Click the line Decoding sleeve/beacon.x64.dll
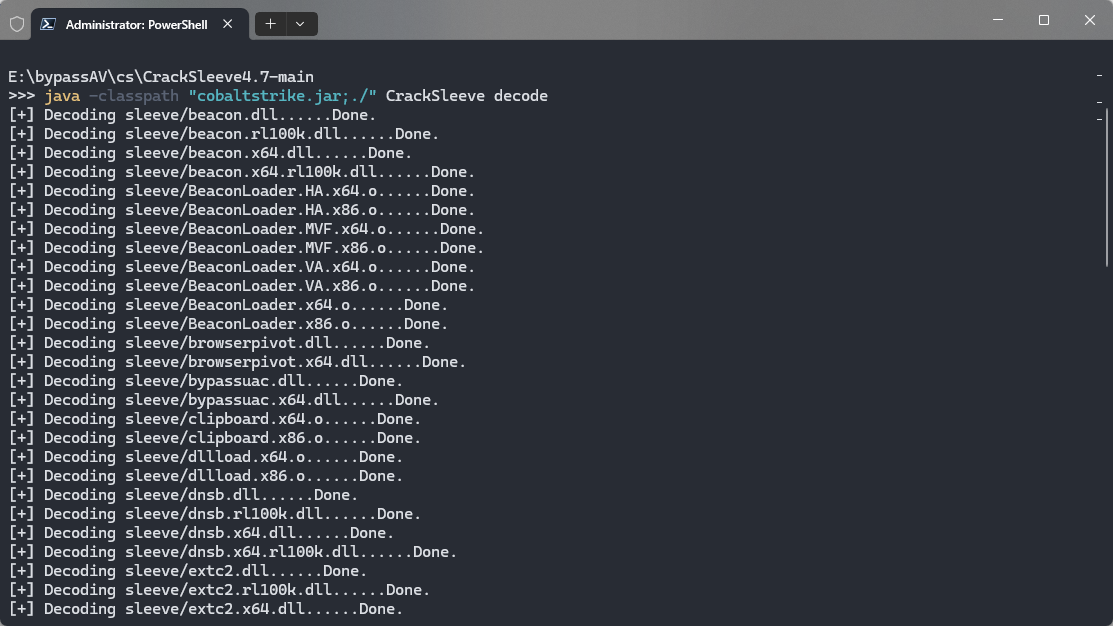The image size is (1113, 626). 210,153
